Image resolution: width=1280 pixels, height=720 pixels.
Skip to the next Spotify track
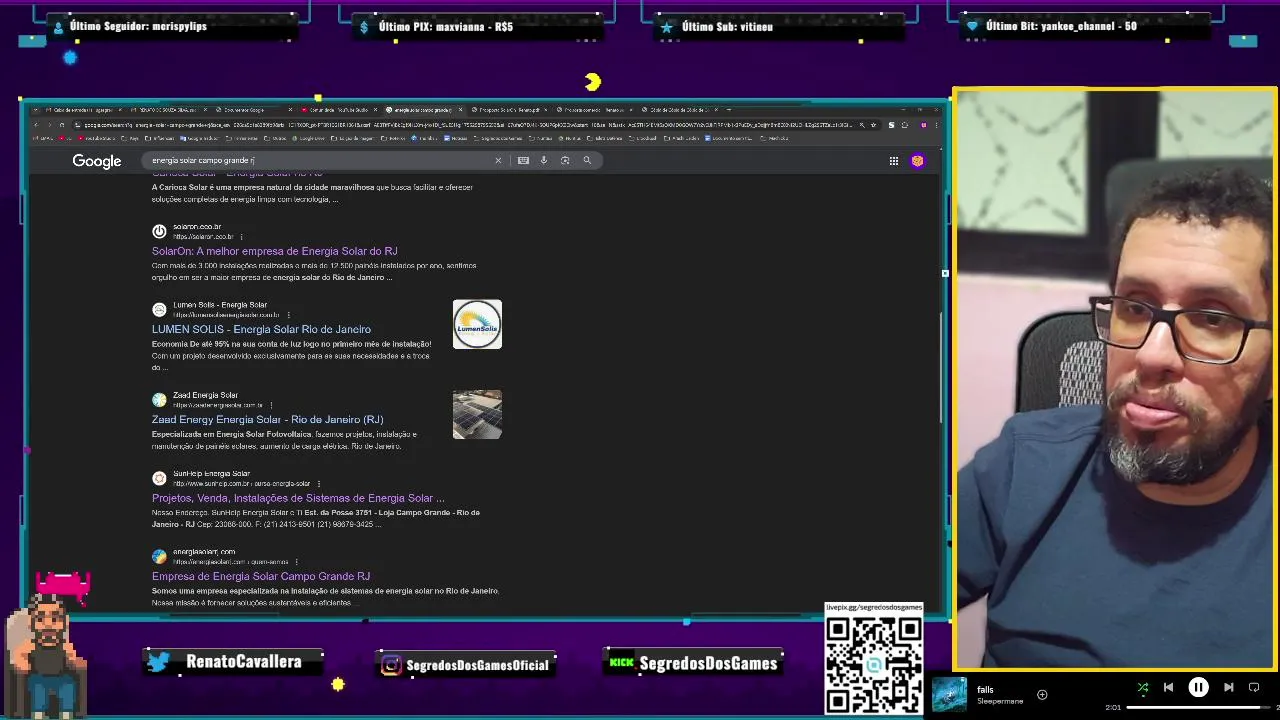click(1228, 687)
